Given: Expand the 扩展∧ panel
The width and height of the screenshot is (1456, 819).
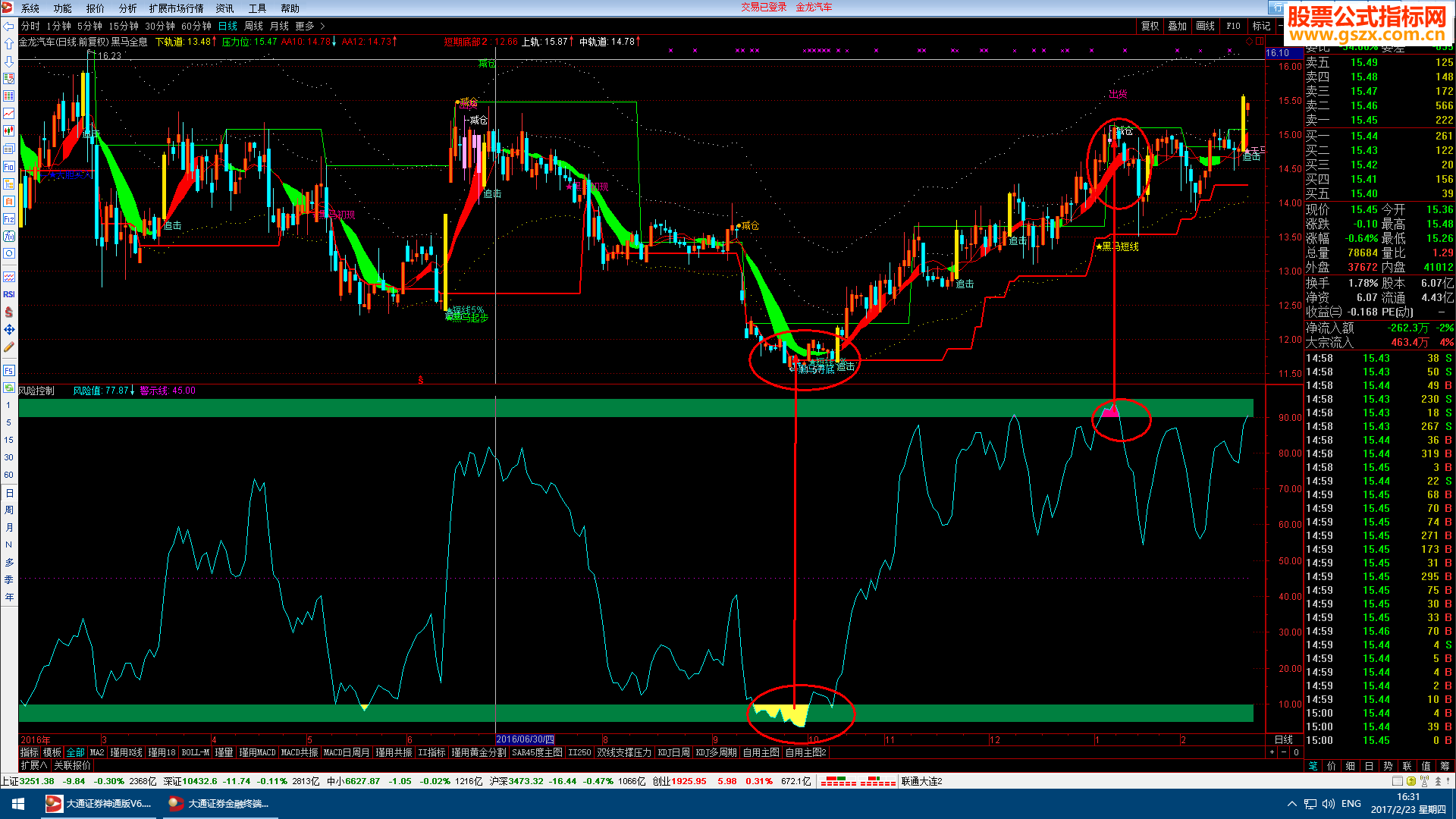Looking at the screenshot, I should coord(33,765).
